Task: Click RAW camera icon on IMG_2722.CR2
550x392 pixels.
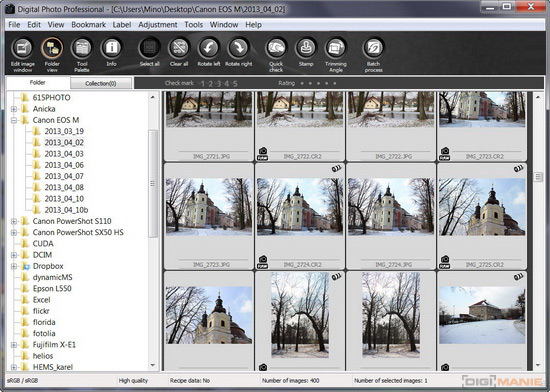Action: [262, 154]
